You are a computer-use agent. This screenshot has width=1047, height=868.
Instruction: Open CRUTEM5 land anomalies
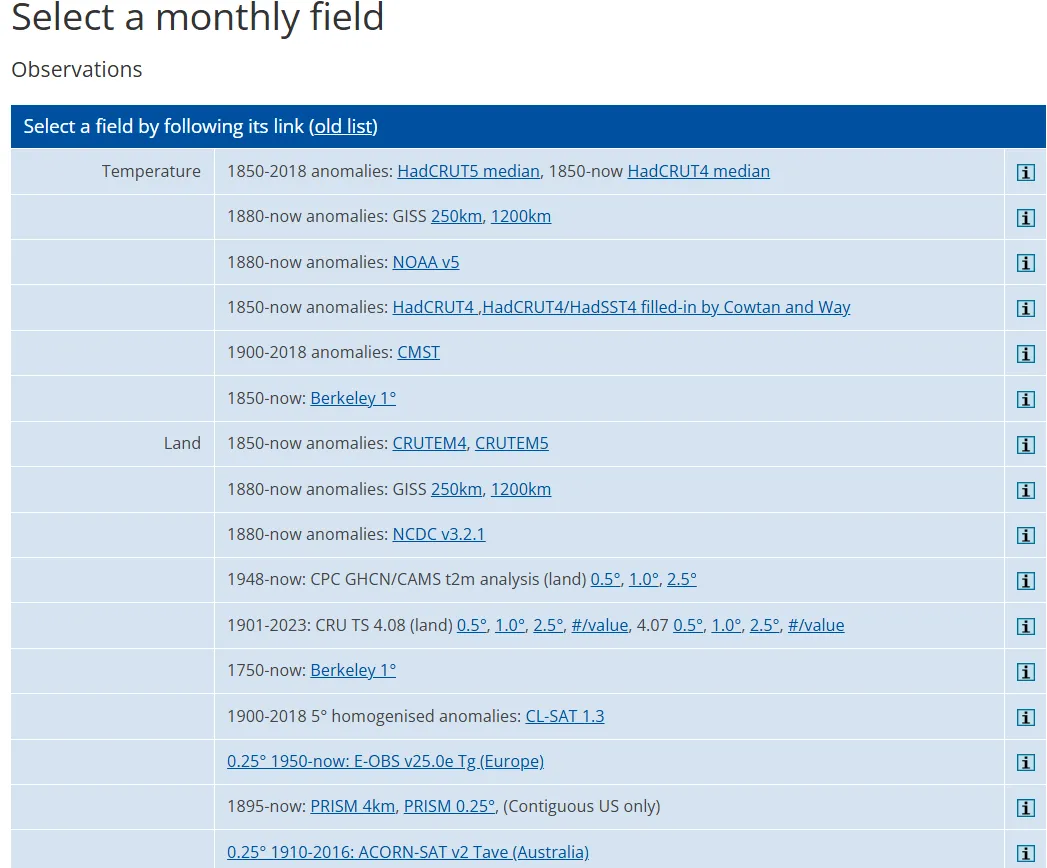click(x=511, y=443)
